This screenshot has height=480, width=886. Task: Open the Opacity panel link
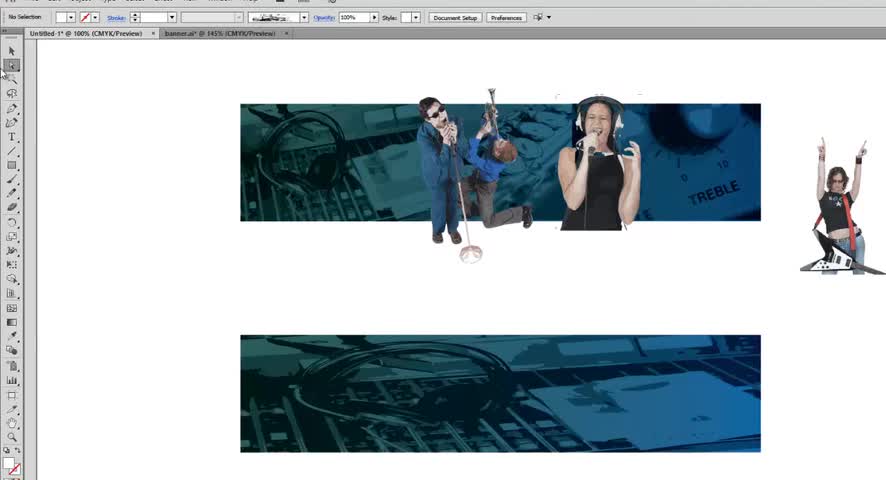tap(324, 18)
